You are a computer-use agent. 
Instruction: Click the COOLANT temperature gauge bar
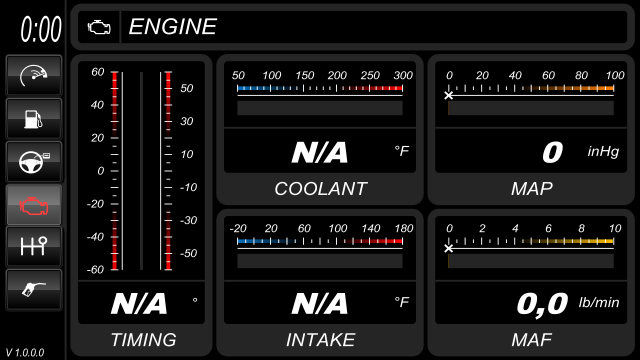click(x=320, y=94)
